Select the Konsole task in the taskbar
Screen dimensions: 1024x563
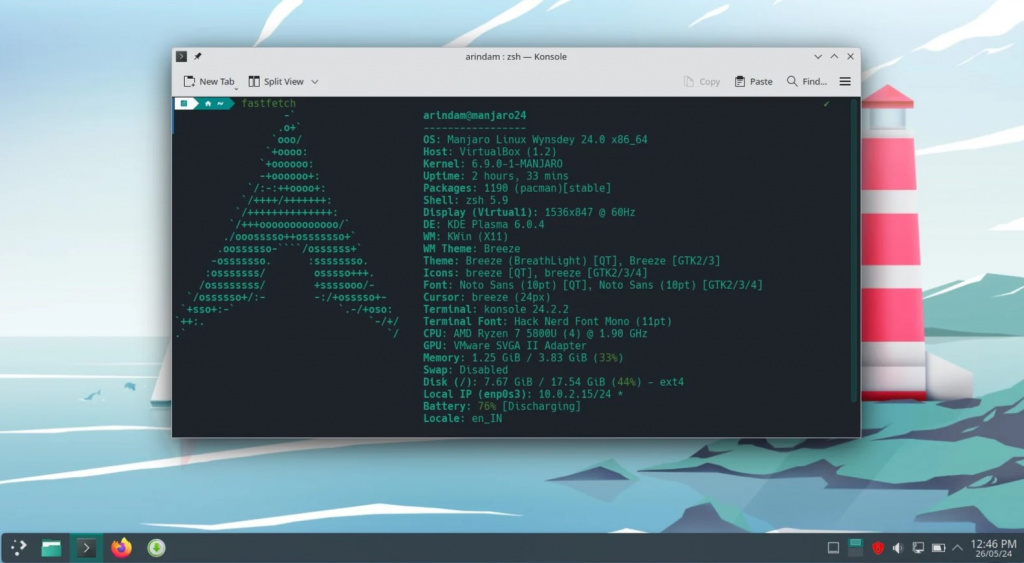point(86,547)
